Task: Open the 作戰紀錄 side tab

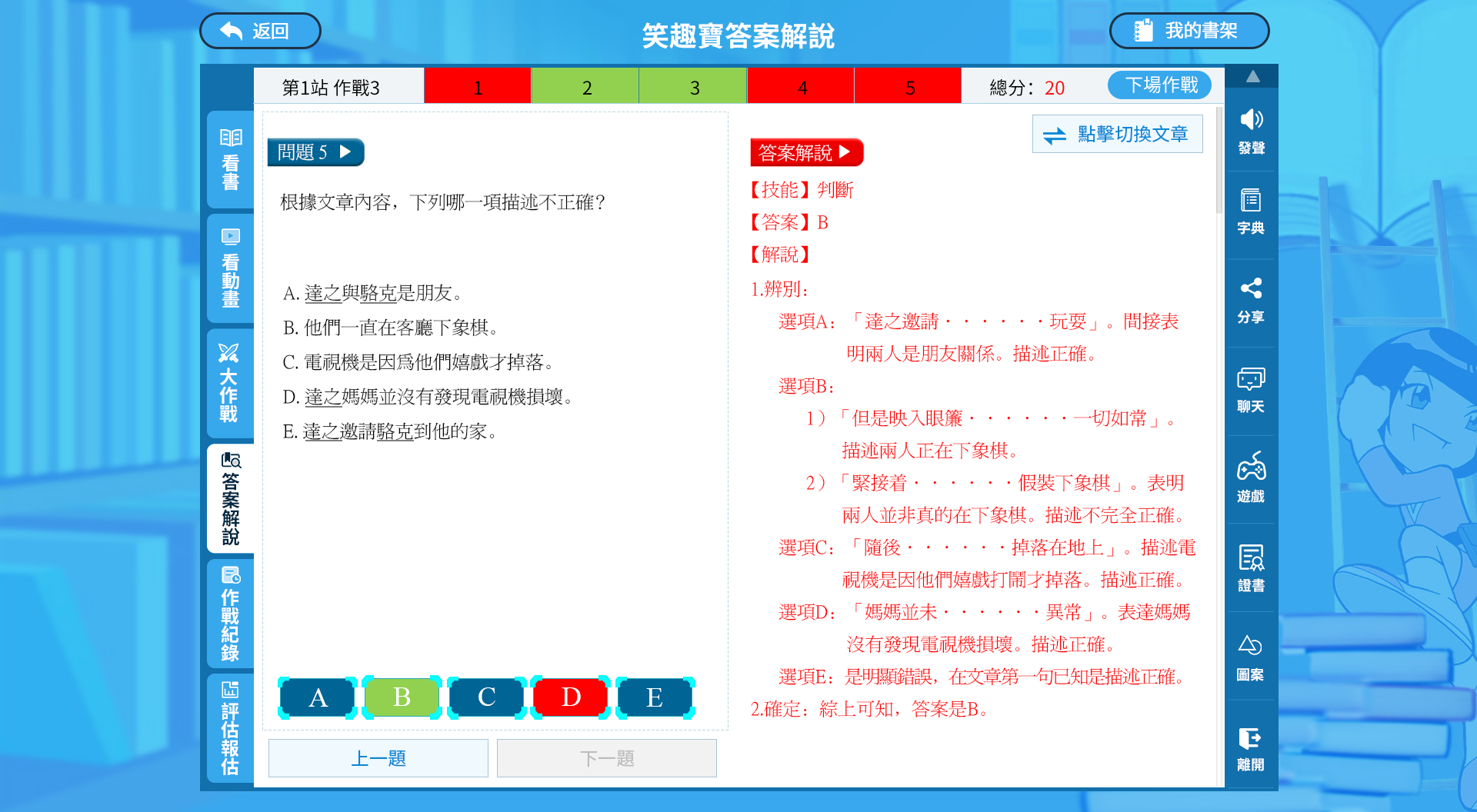Action: coord(230,614)
